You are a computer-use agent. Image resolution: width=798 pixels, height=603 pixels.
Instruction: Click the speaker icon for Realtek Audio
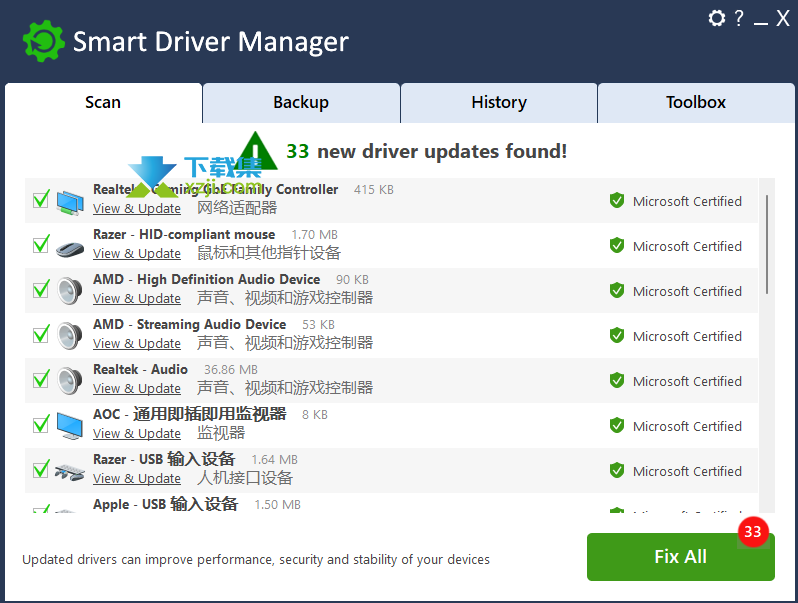click(x=70, y=381)
